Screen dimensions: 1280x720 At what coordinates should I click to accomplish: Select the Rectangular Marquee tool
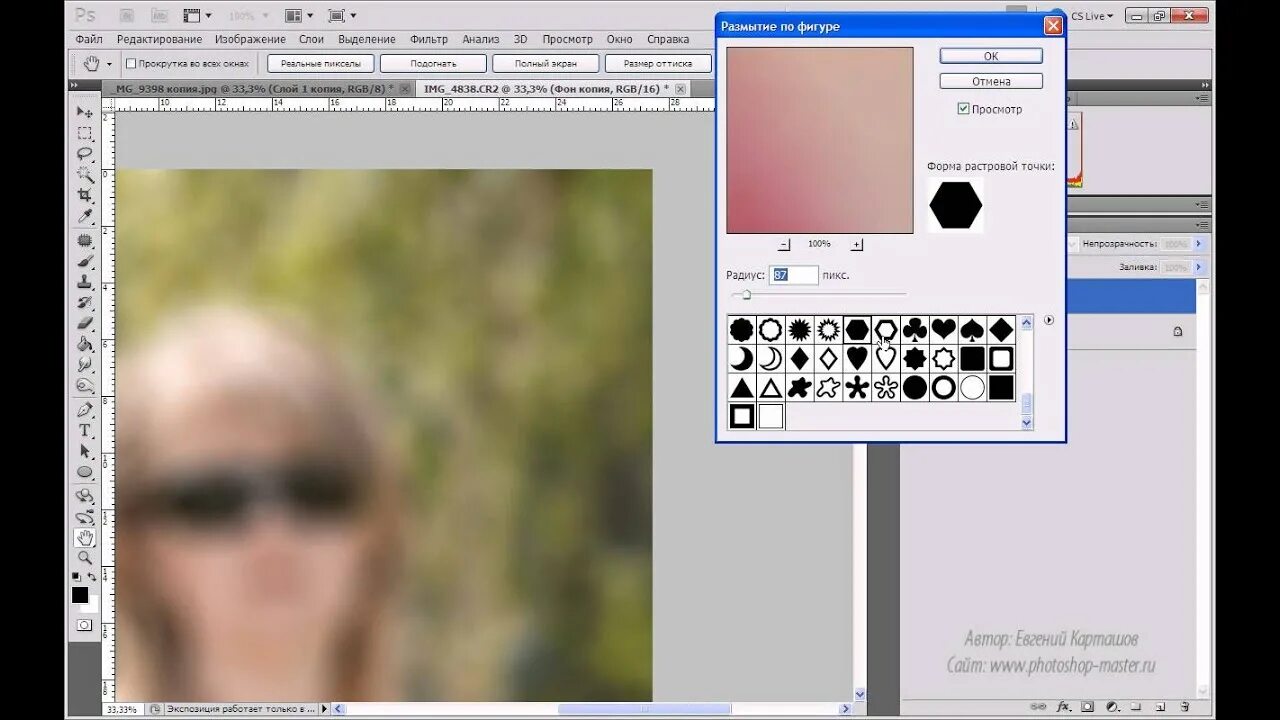84,133
